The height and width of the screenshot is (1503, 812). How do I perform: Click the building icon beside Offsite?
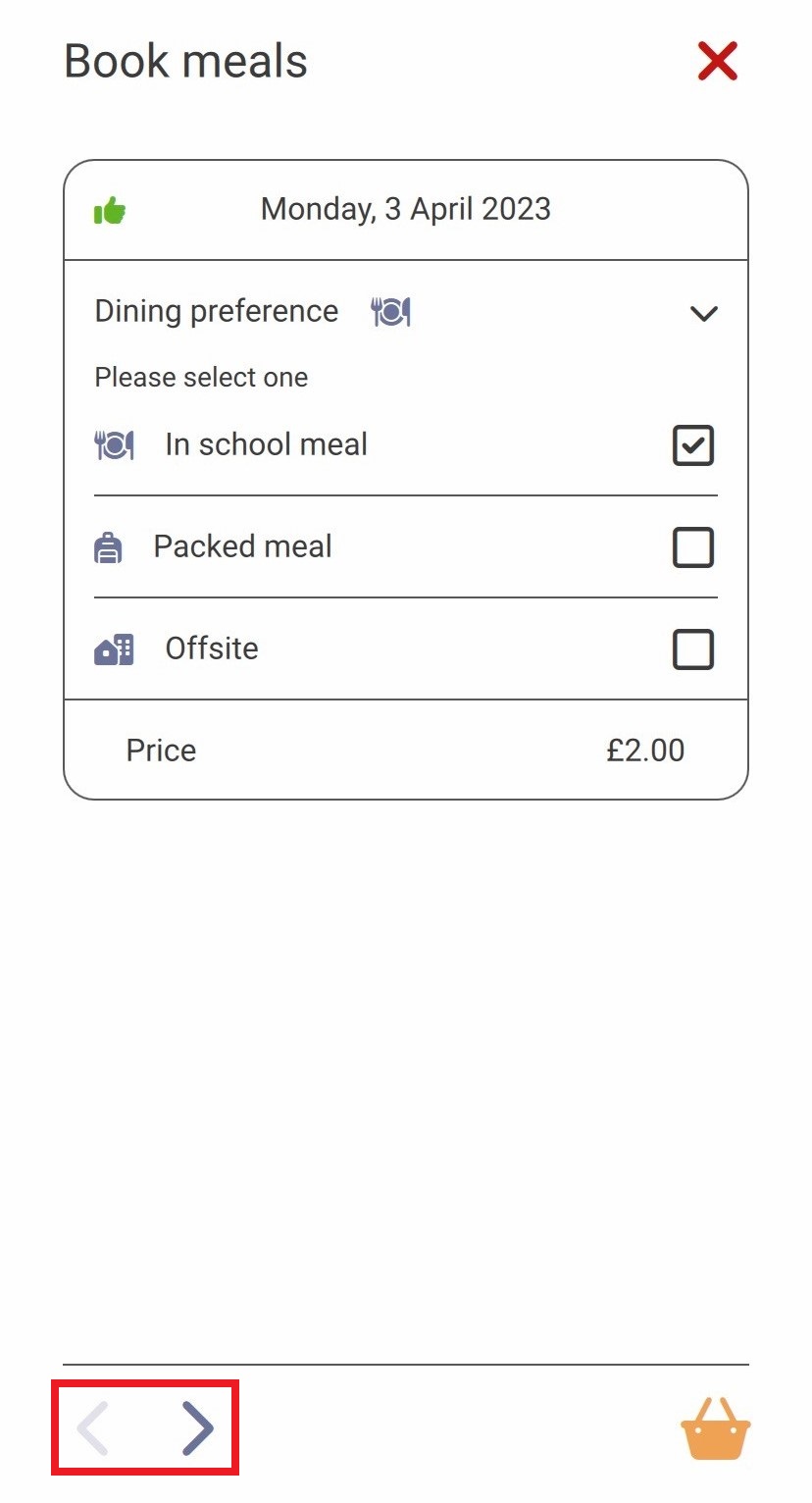pos(114,649)
